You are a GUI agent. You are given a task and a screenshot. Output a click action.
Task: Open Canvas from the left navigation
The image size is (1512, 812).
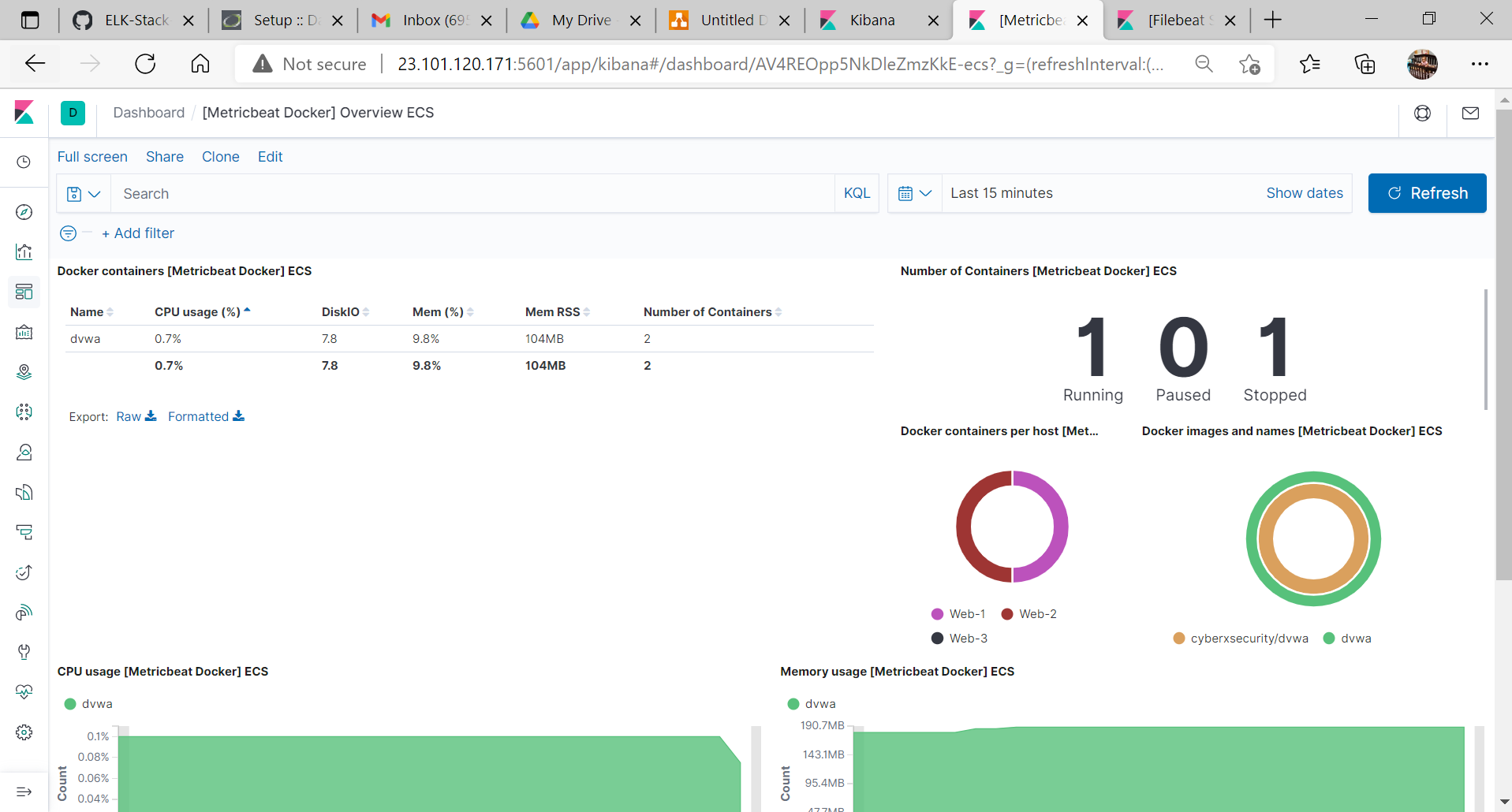pyautogui.click(x=24, y=332)
